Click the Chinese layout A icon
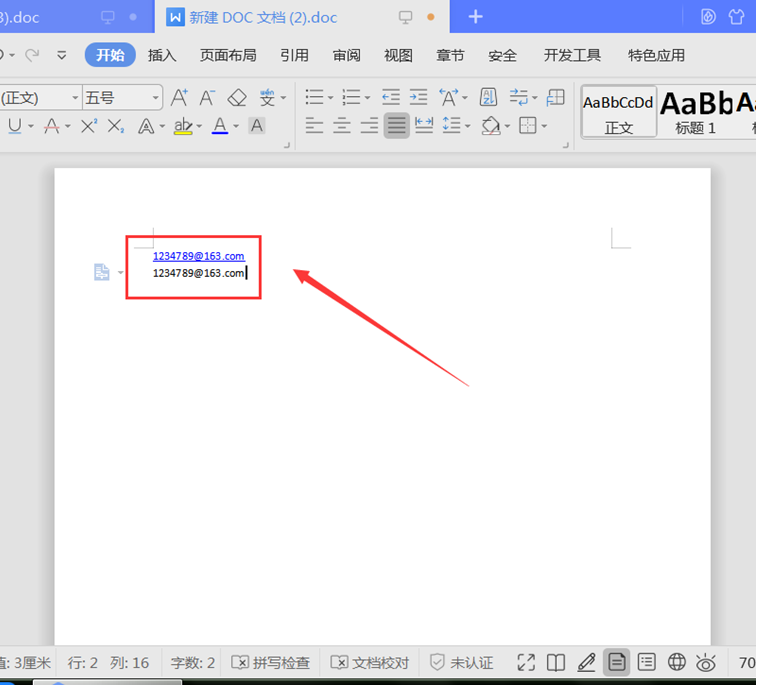Viewport: 757px width, 685px height. point(449,98)
